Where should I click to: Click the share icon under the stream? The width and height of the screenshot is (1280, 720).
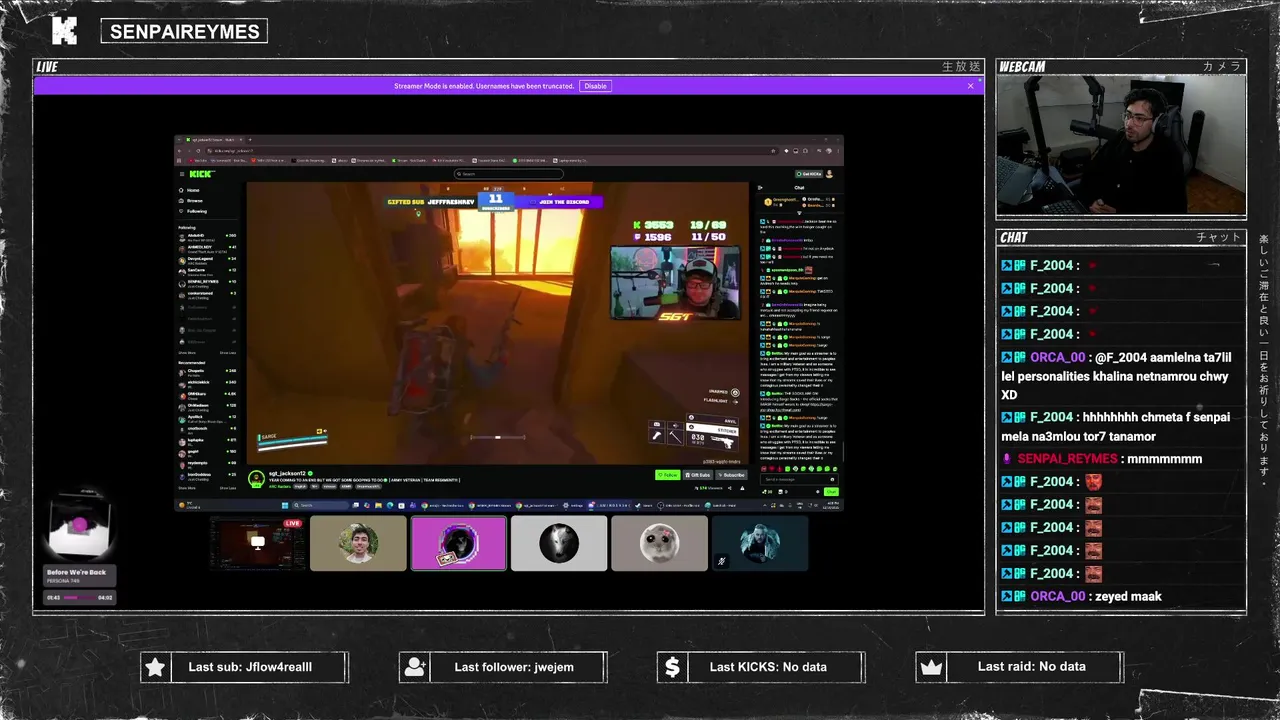730,488
